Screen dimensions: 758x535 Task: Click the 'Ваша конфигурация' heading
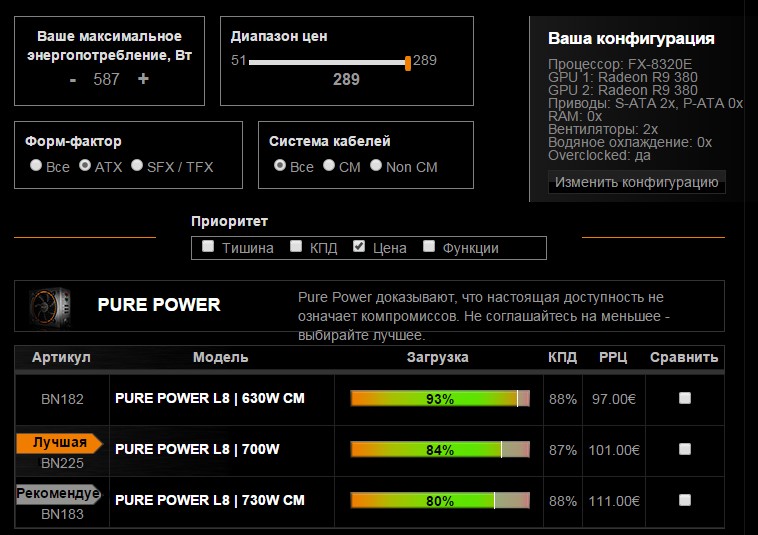(631, 39)
